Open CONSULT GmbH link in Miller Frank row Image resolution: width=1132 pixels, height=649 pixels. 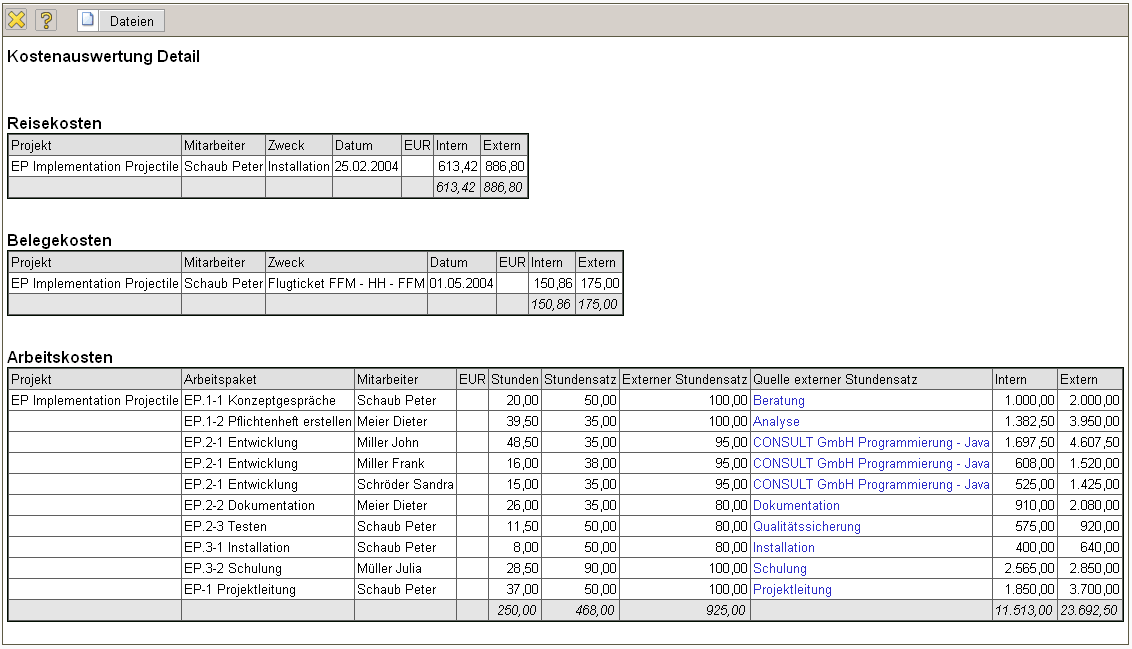(871, 464)
